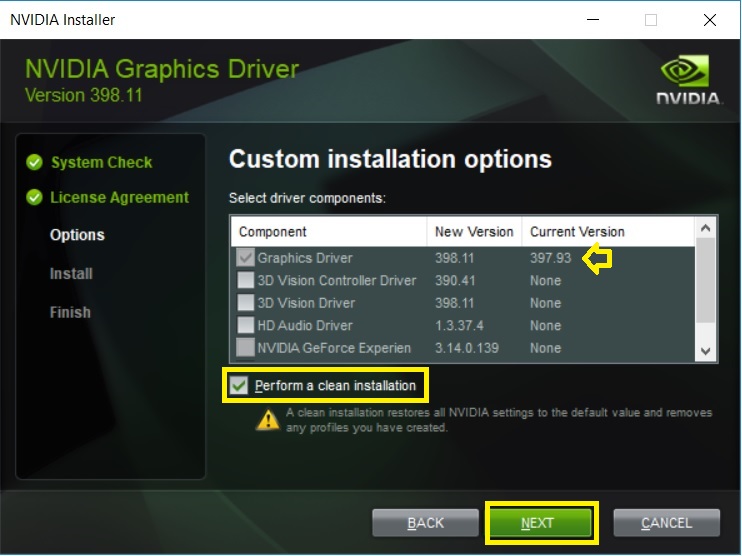The image size is (742, 556).
Task: Click the green NEXT button
Action: point(541,523)
